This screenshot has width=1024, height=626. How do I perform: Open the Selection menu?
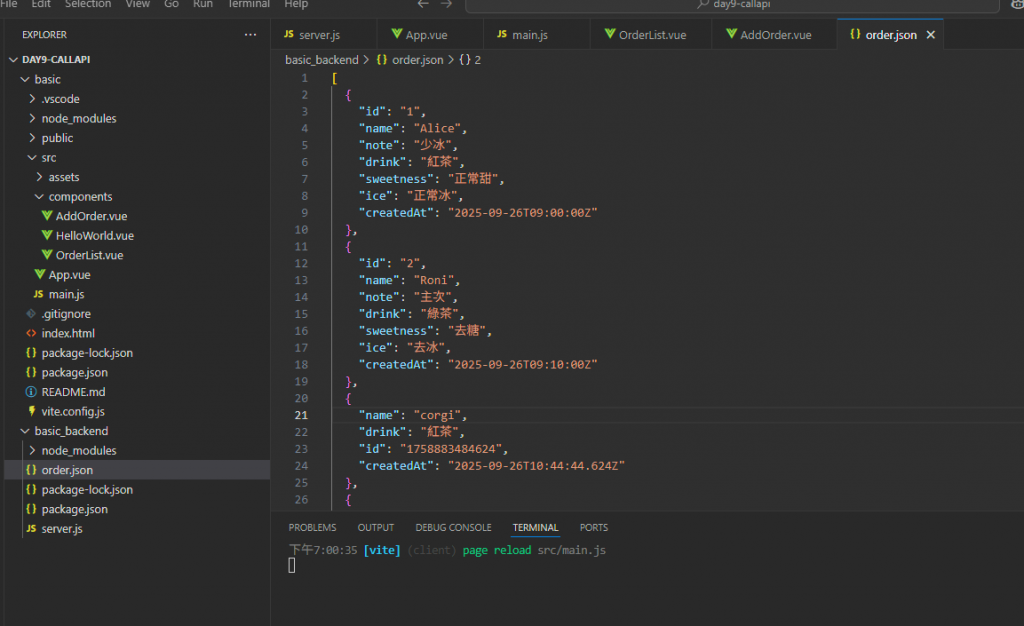tap(88, 4)
